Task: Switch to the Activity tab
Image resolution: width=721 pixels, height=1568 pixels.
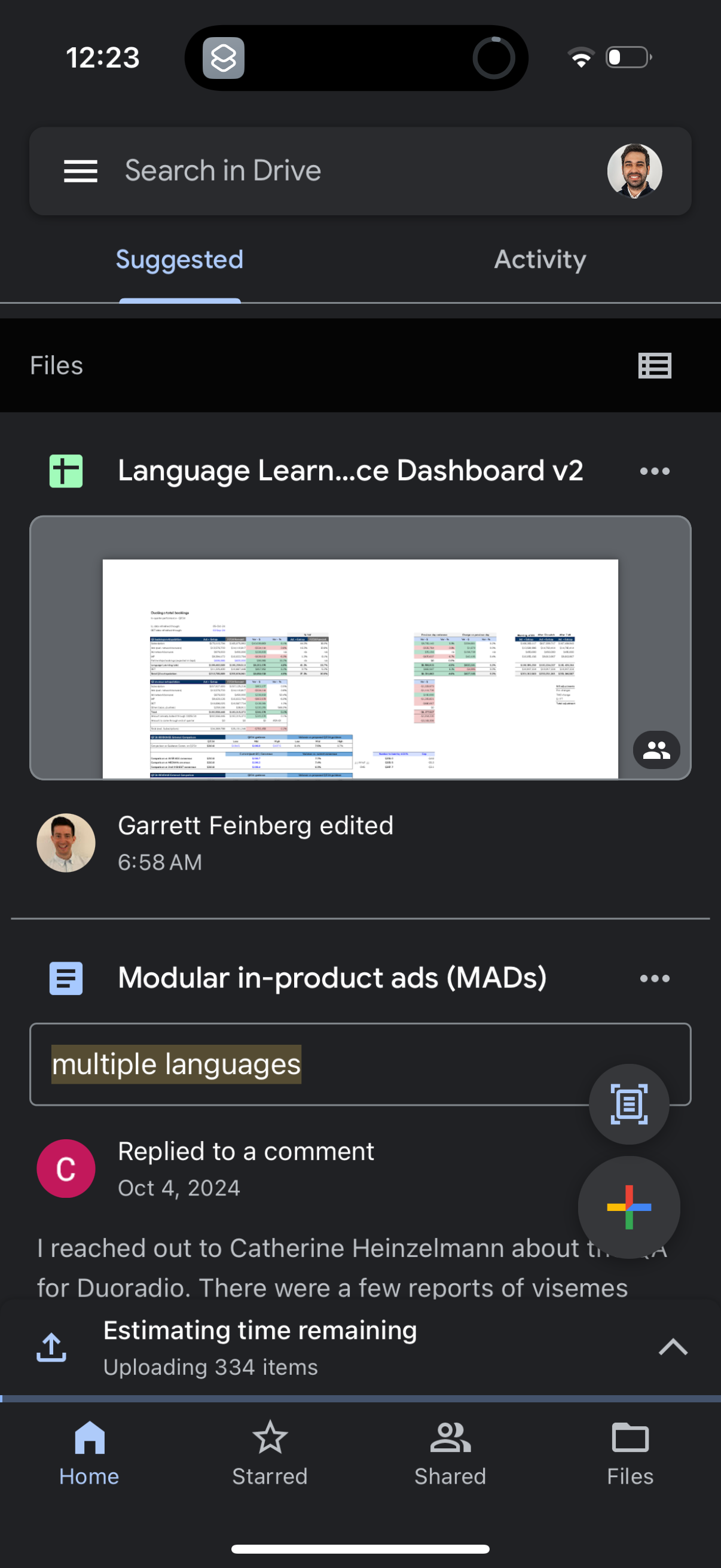Action: 540,260
